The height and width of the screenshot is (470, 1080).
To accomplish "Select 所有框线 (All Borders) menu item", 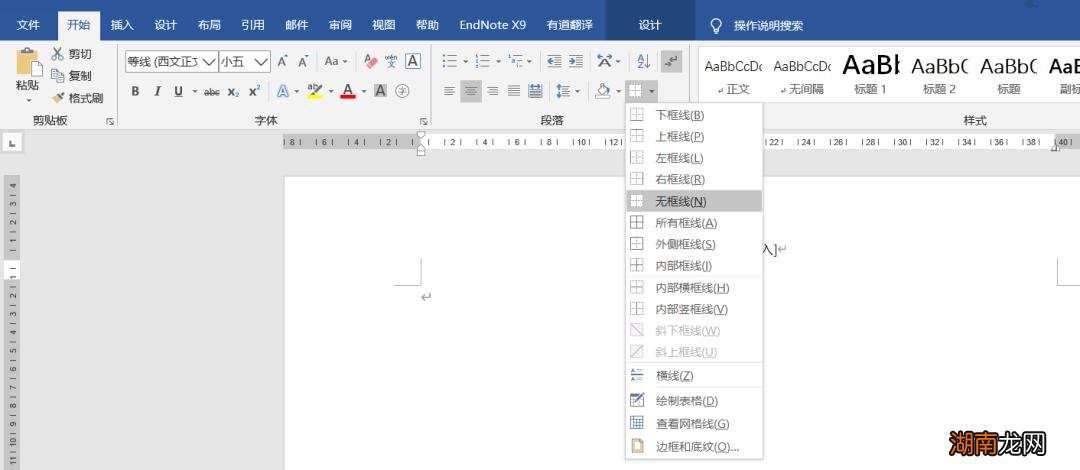I will point(694,223).
